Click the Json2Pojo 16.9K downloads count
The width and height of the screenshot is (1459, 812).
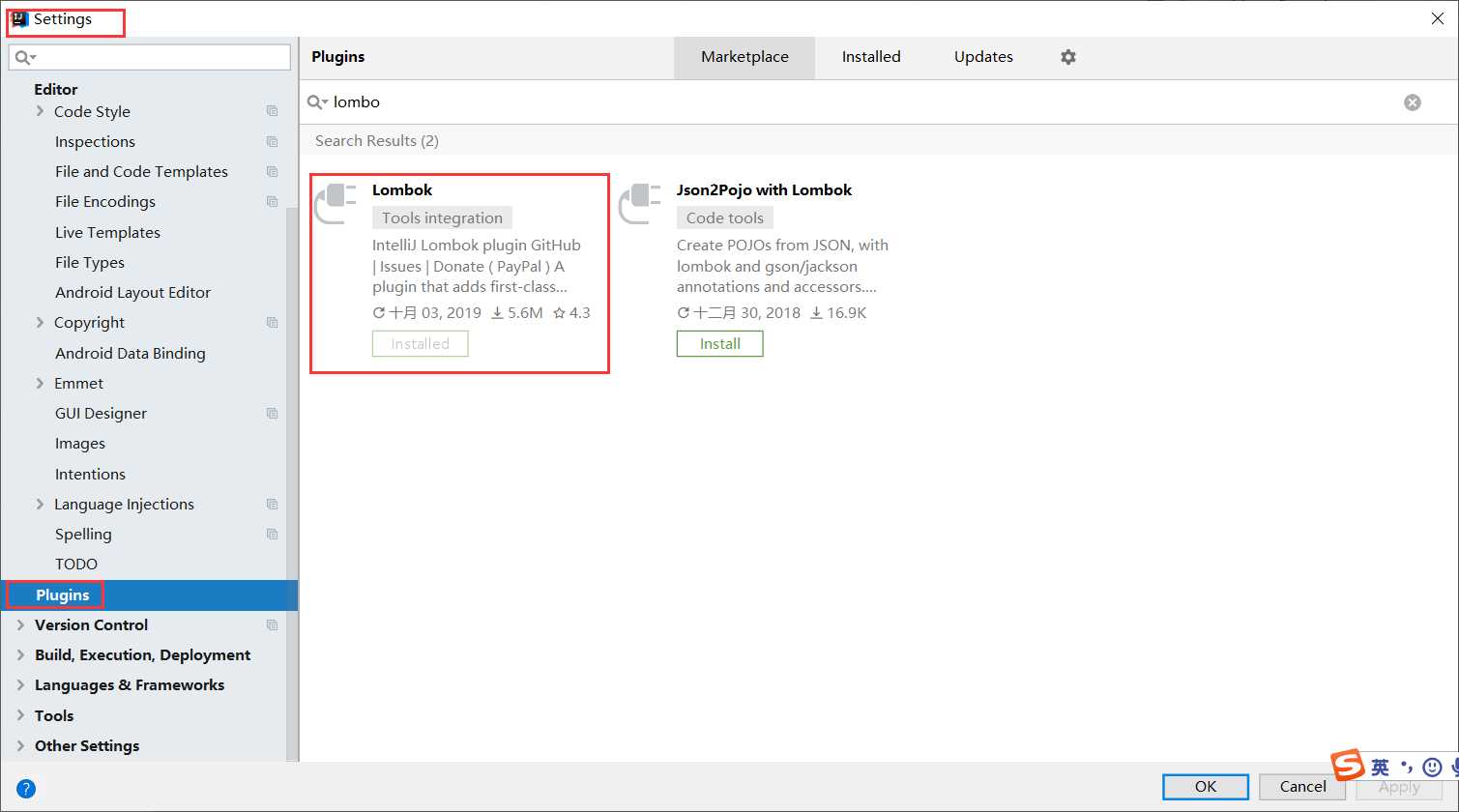click(x=838, y=313)
